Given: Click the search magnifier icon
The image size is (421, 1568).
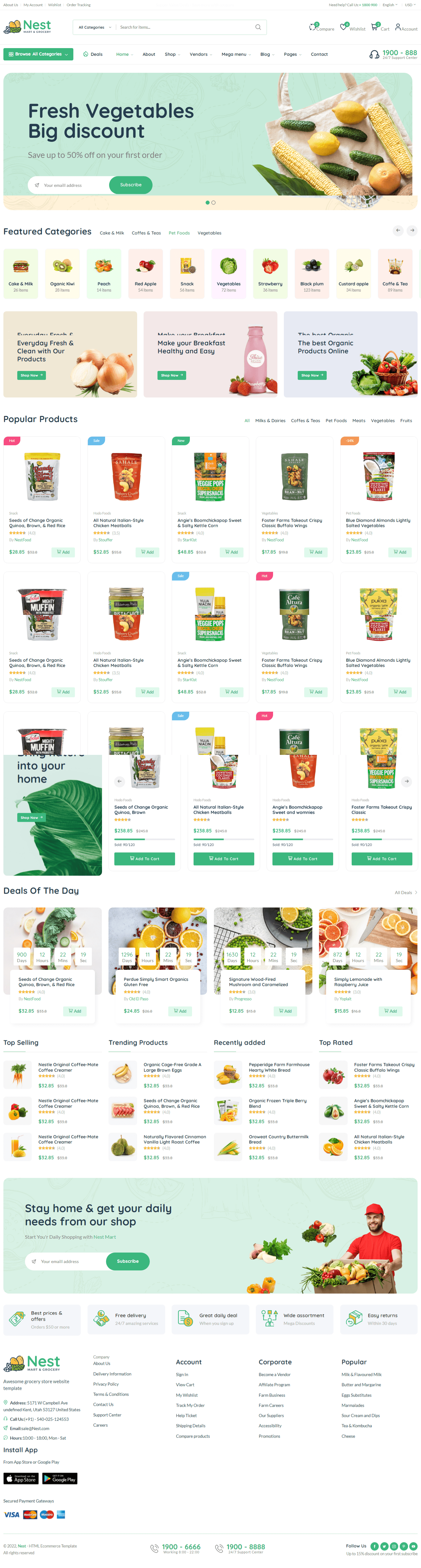Looking at the screenshot, I should point(258,27).
